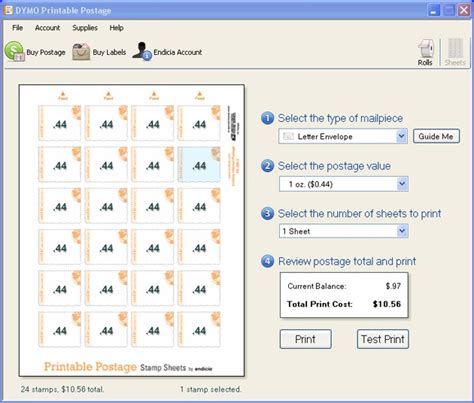Click the Total Print Cost $10.56 value
474x403 pixels.
(x=387, y=304)
